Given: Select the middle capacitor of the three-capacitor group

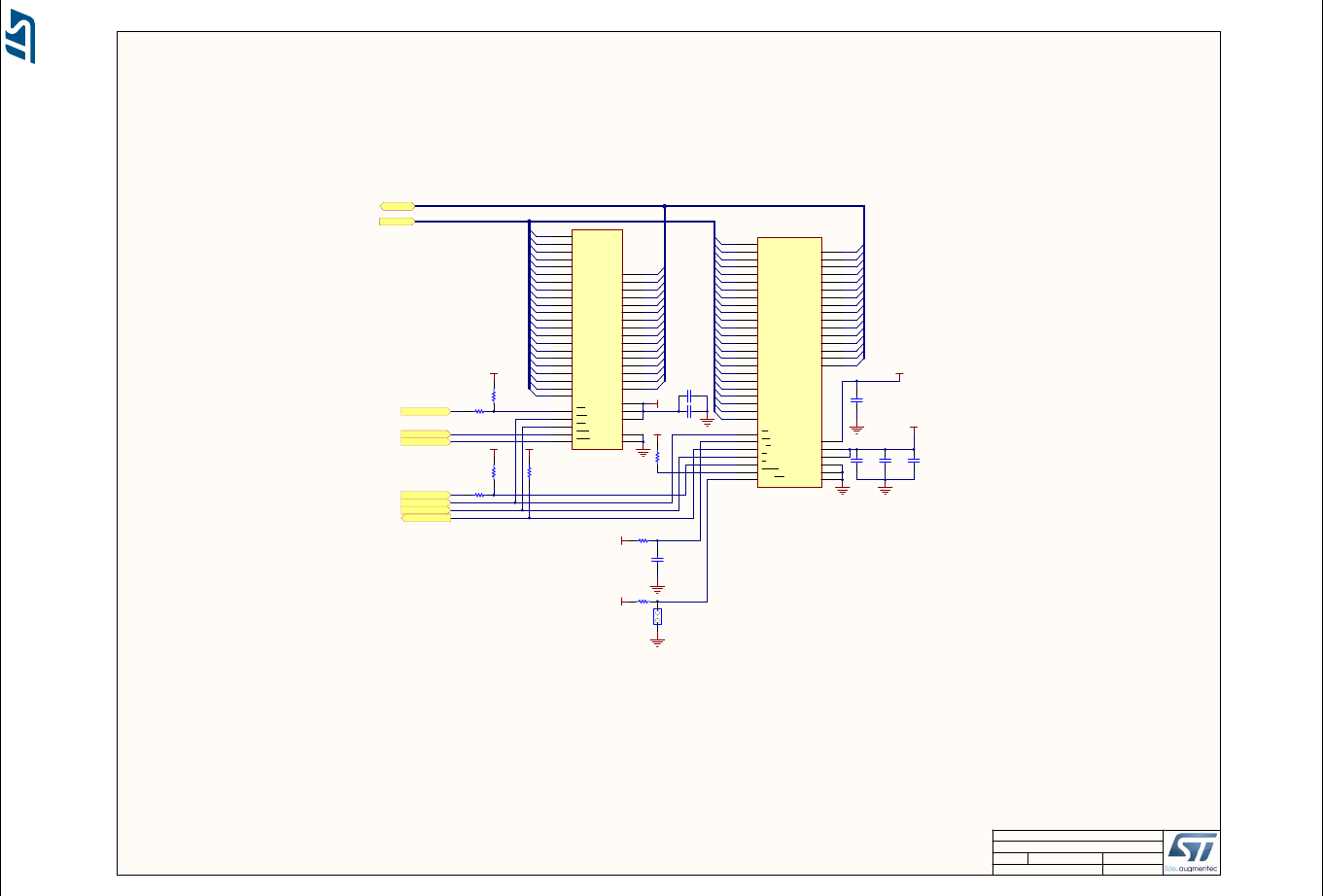Looking at the screenshot, I should (x=885, y=459).
